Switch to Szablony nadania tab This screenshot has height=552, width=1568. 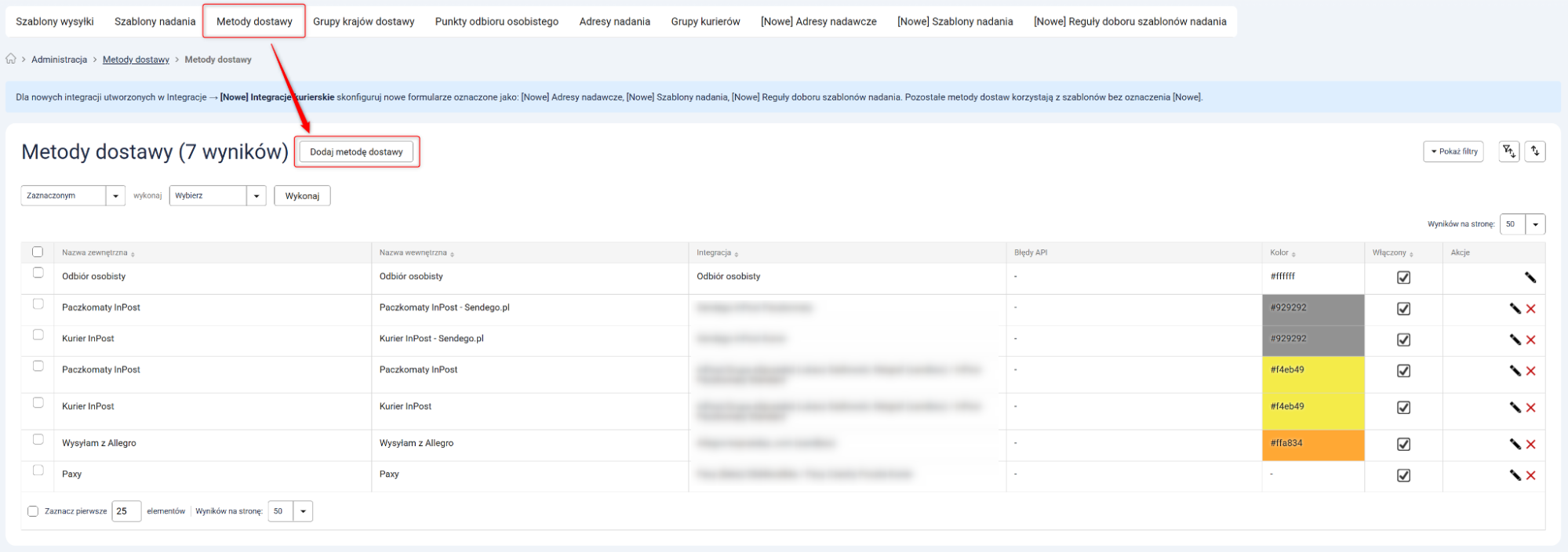click(x=155, y=21)
